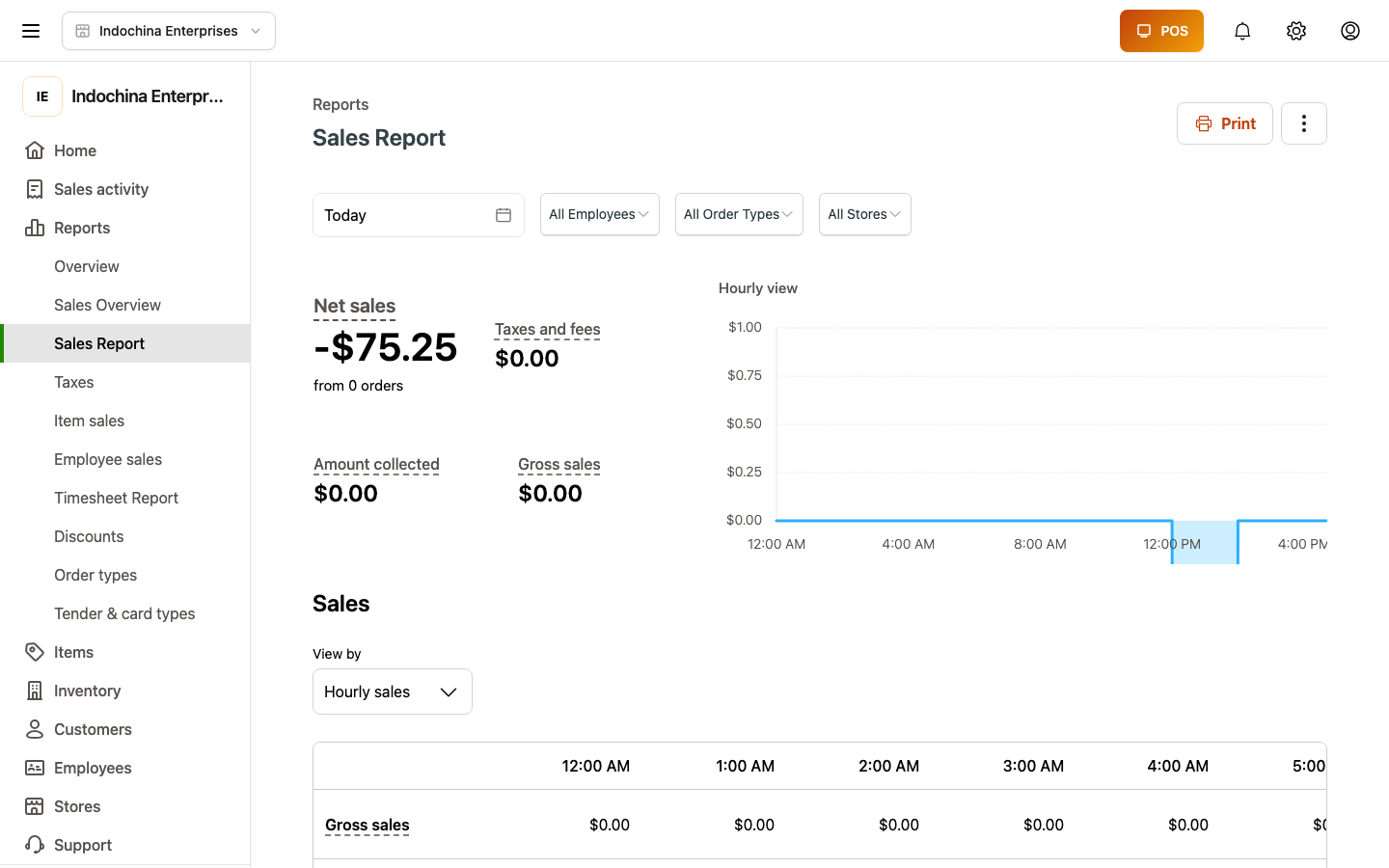Open the All Stores filter dropdown
1389x868 pixels.
click(x=865, y=214)
